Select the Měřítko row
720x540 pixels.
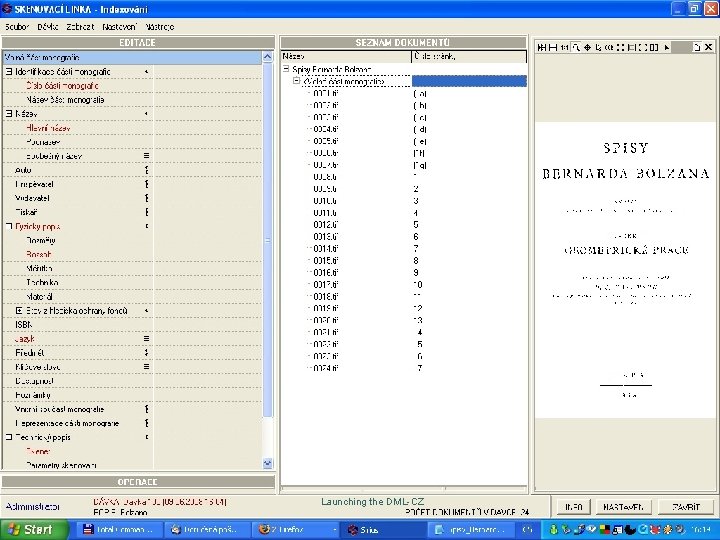132,268
